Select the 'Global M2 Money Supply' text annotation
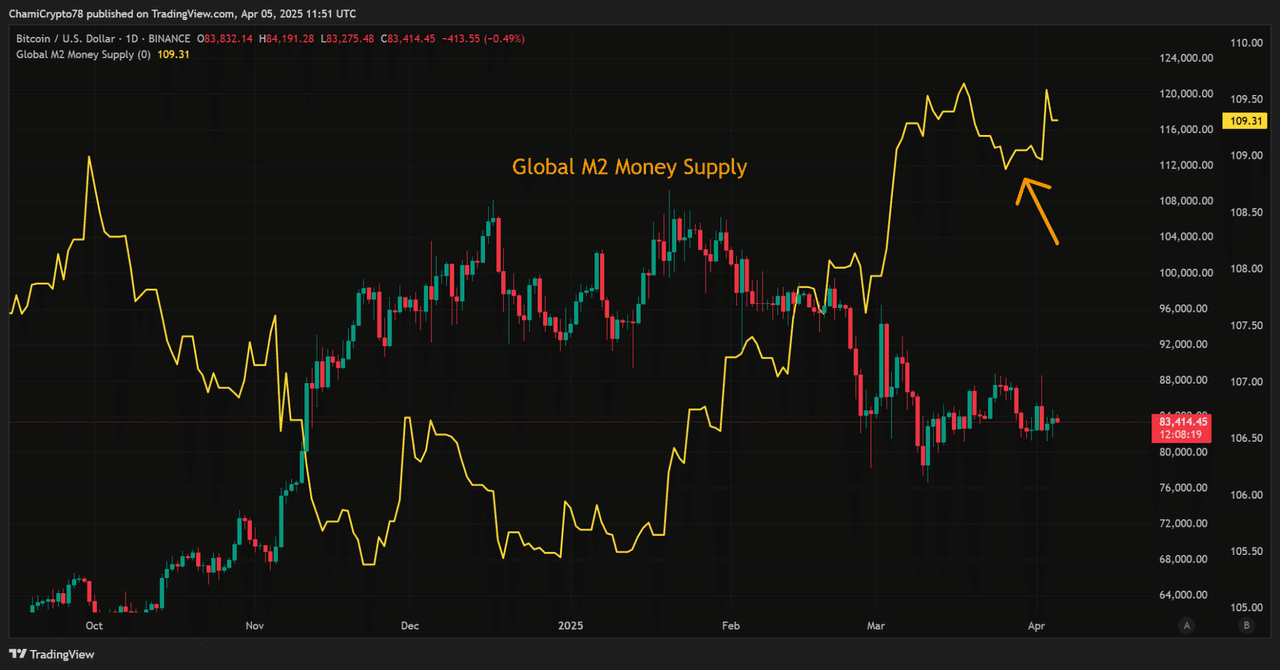Image resolution: width=1280 pixels, height=670 pixels. (629, 167)
